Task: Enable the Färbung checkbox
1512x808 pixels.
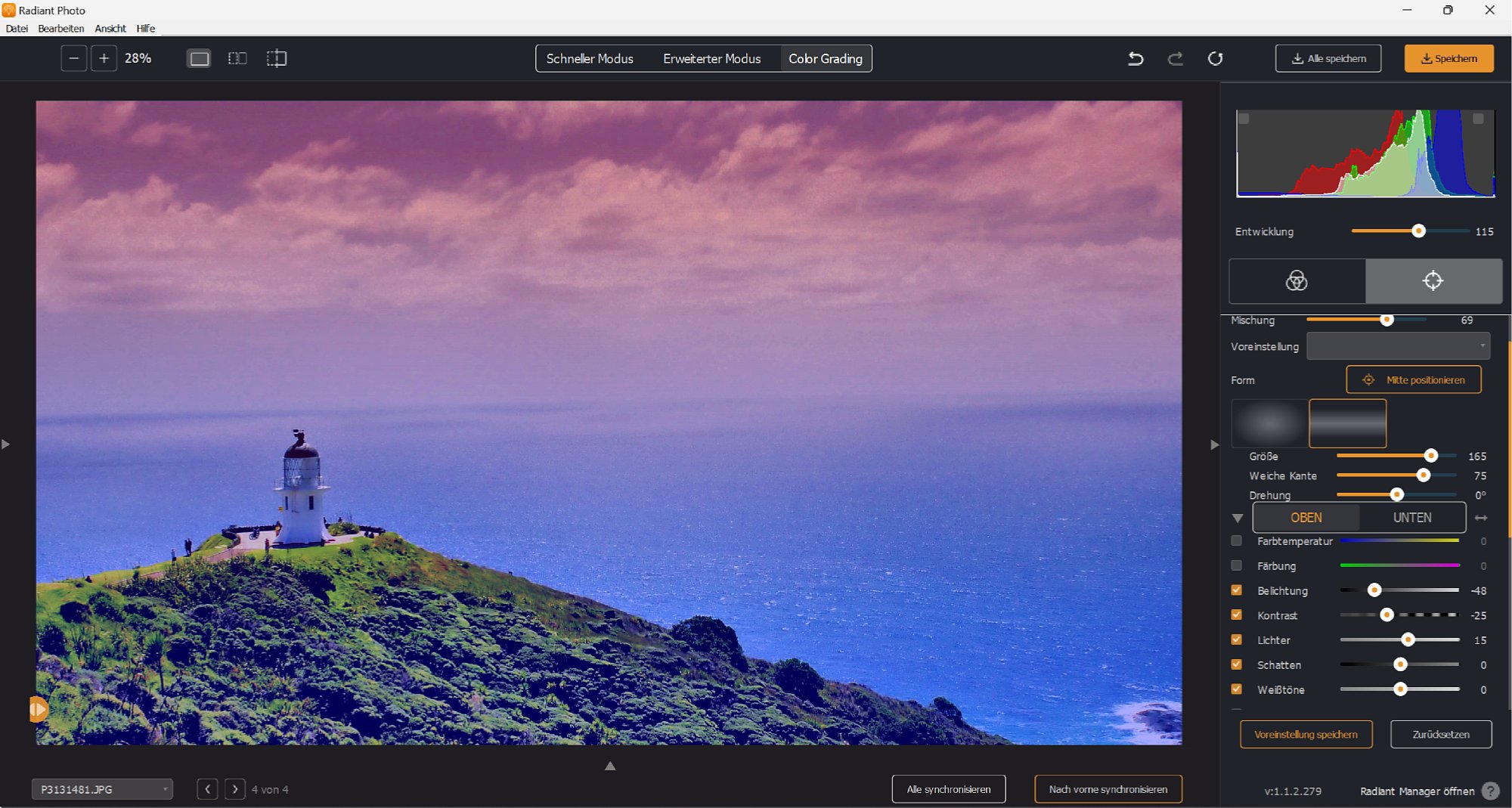Action: tap(1236, 565)
